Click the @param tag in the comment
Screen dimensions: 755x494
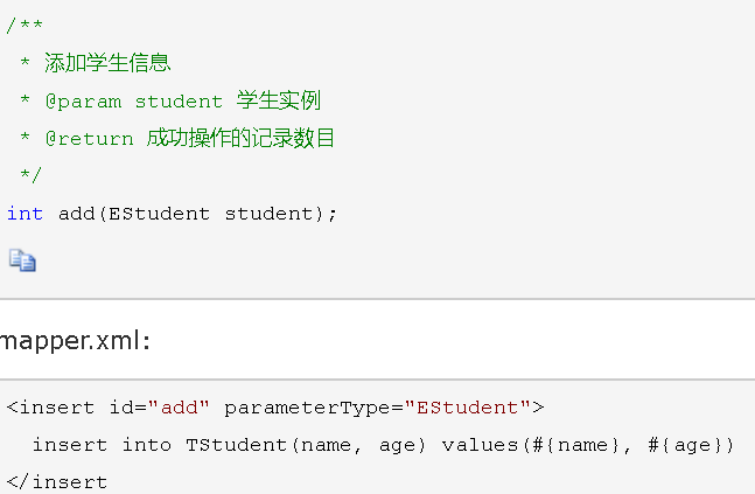(83, 102)
